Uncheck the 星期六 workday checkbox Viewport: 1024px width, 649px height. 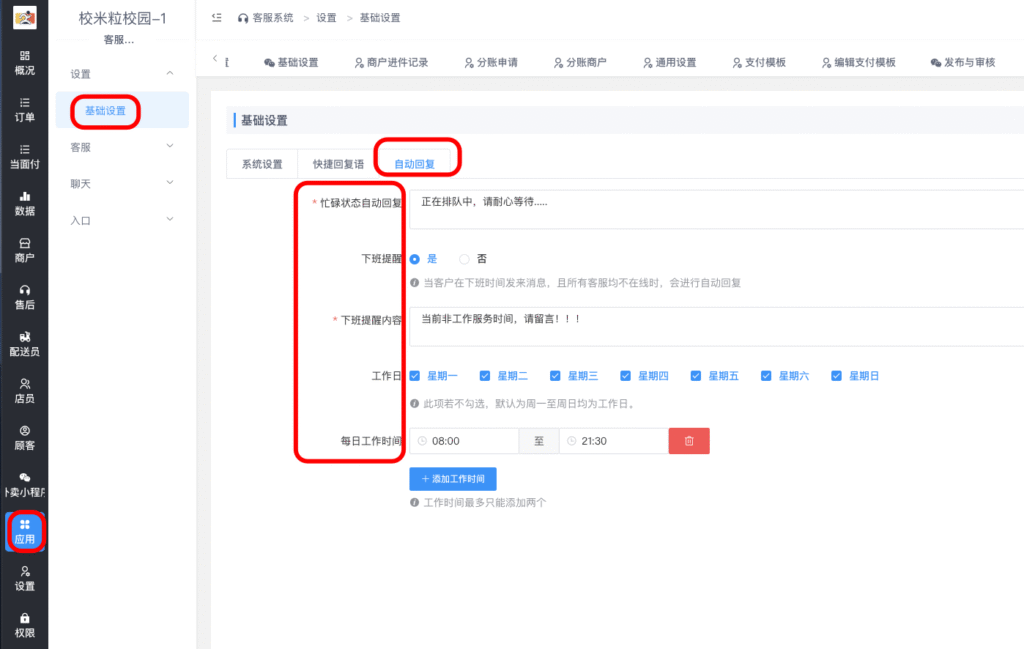pyautogui.click(x=765, y=375)
